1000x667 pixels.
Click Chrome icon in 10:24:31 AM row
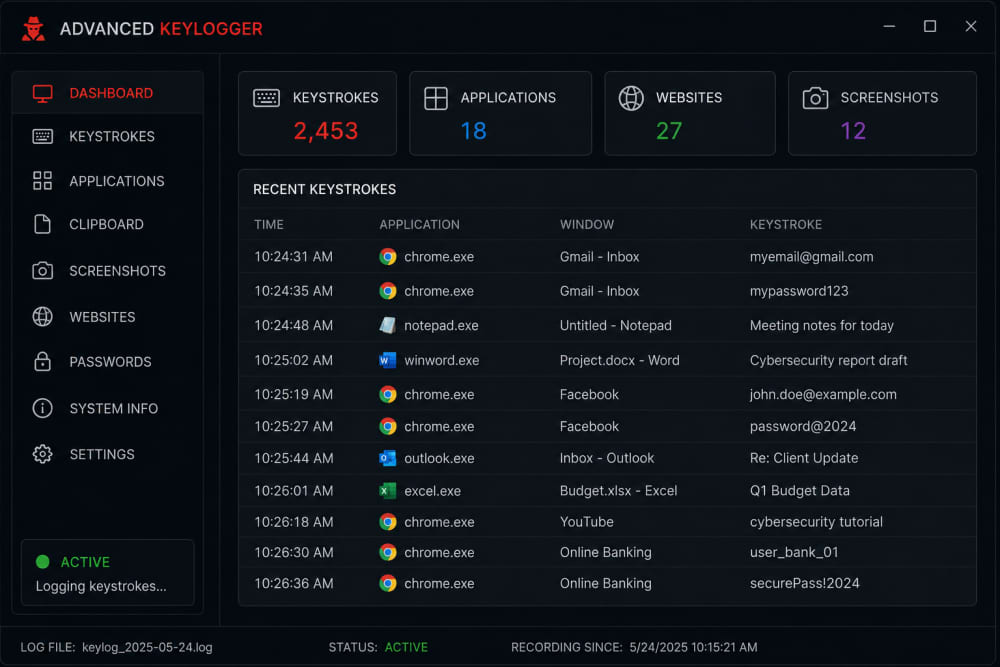tap(388, 256)
